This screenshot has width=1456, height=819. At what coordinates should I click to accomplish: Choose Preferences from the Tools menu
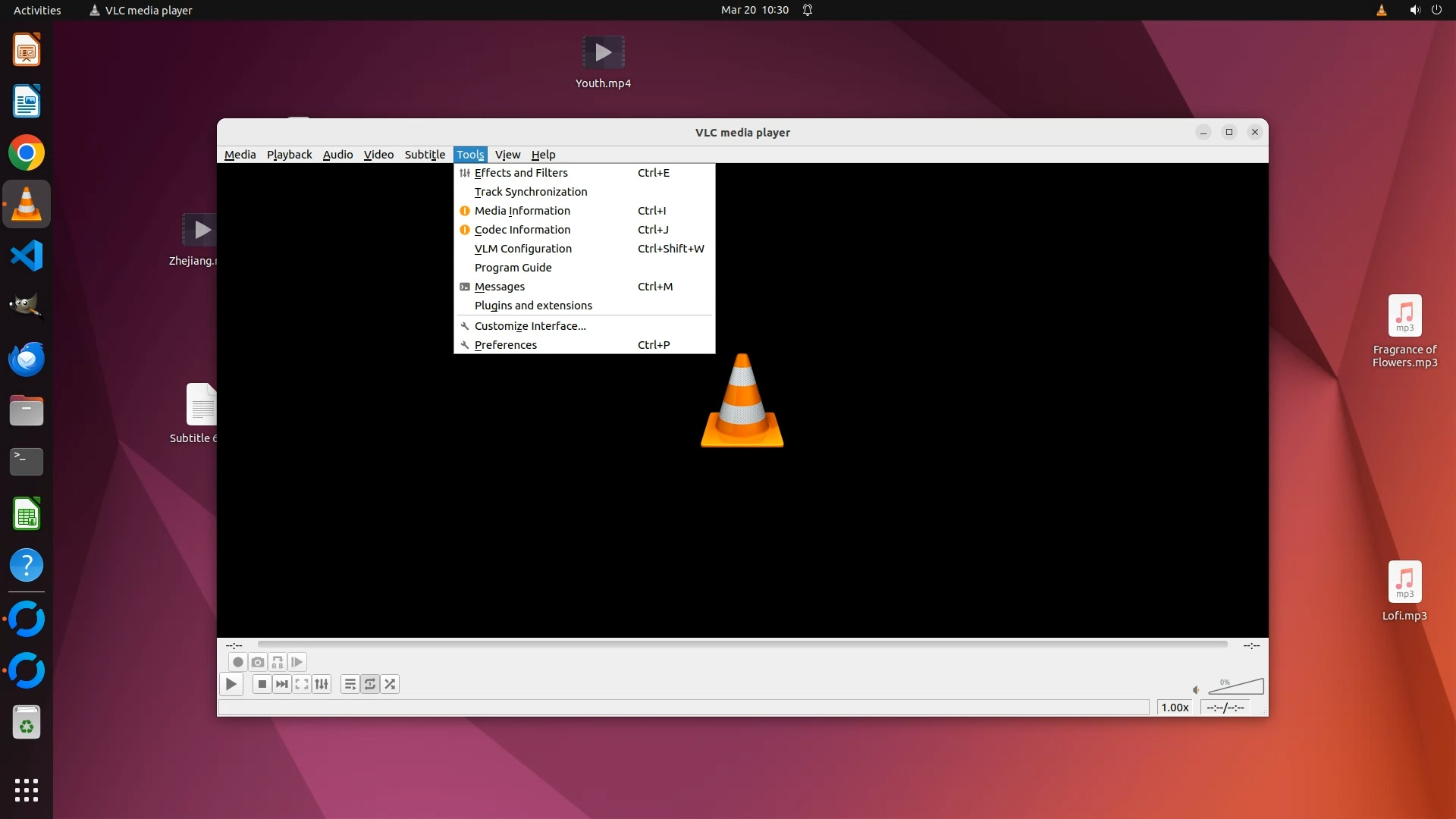coord(506,345)
